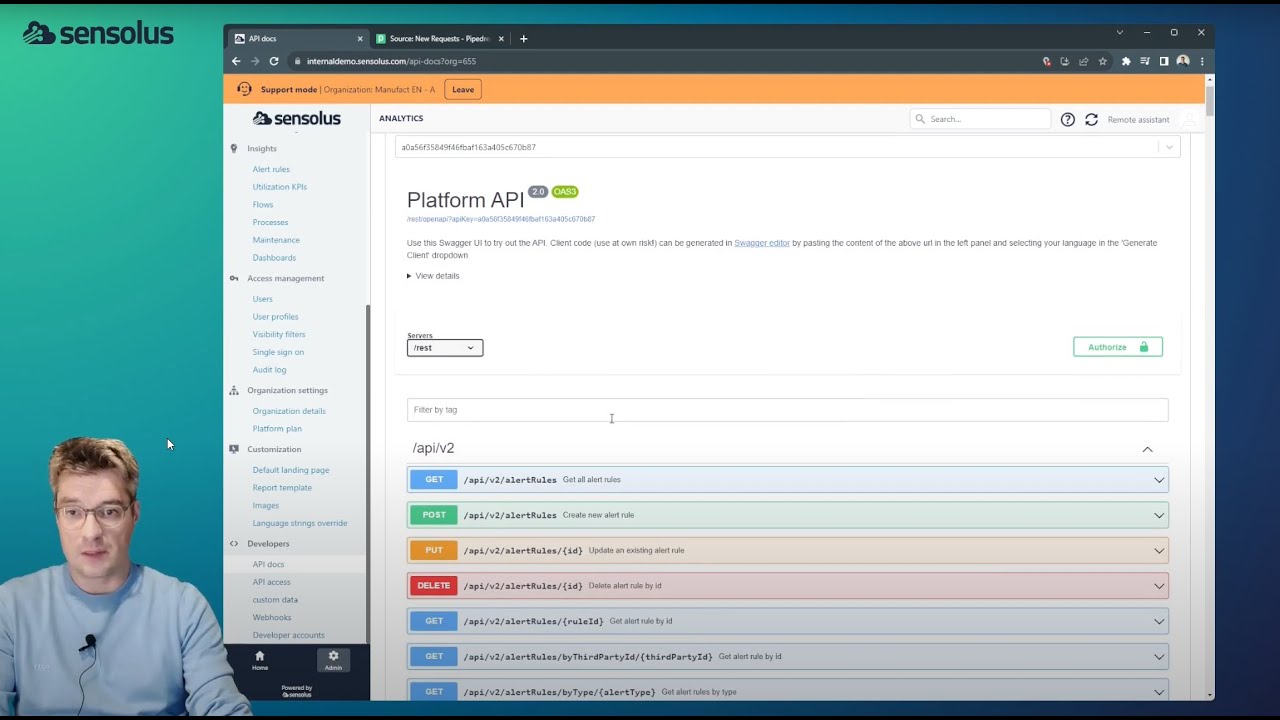Click the browser address bar

tap(660, 61)
